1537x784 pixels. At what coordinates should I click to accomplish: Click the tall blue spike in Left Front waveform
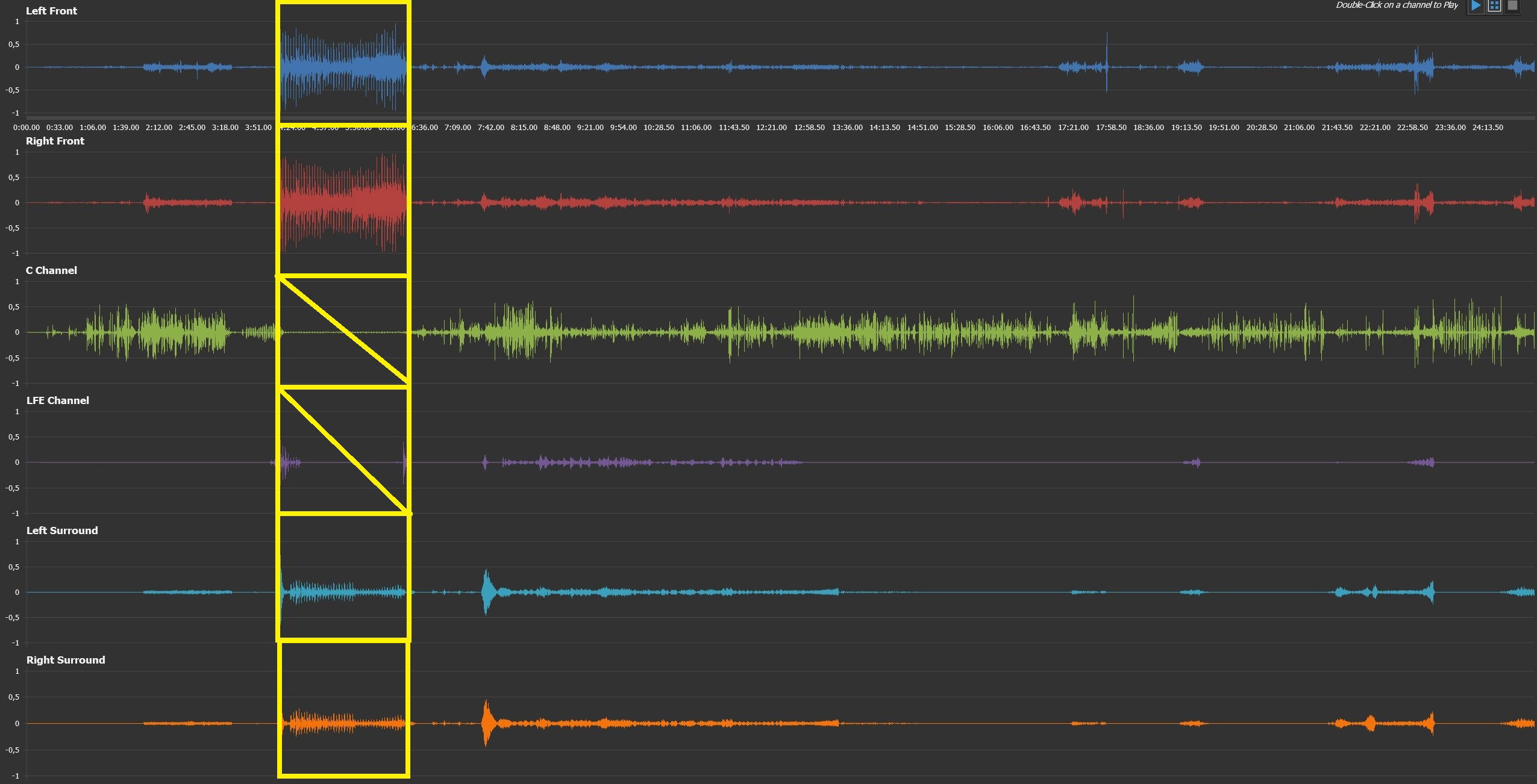[1107, 62]
